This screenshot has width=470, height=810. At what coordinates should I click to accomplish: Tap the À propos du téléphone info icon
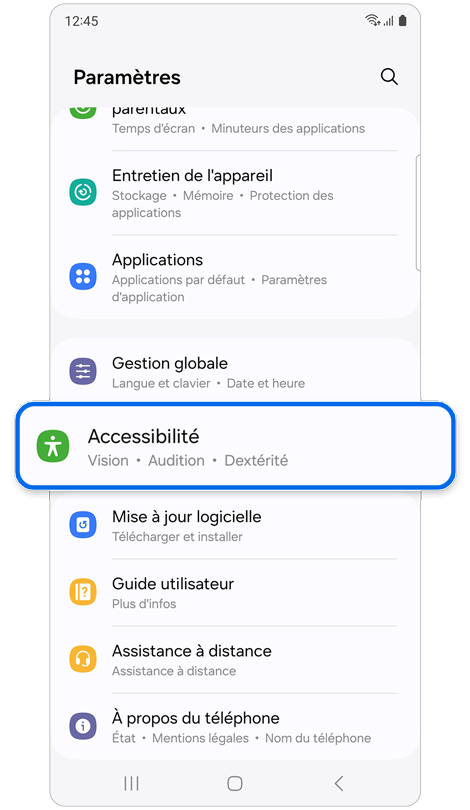83,726
